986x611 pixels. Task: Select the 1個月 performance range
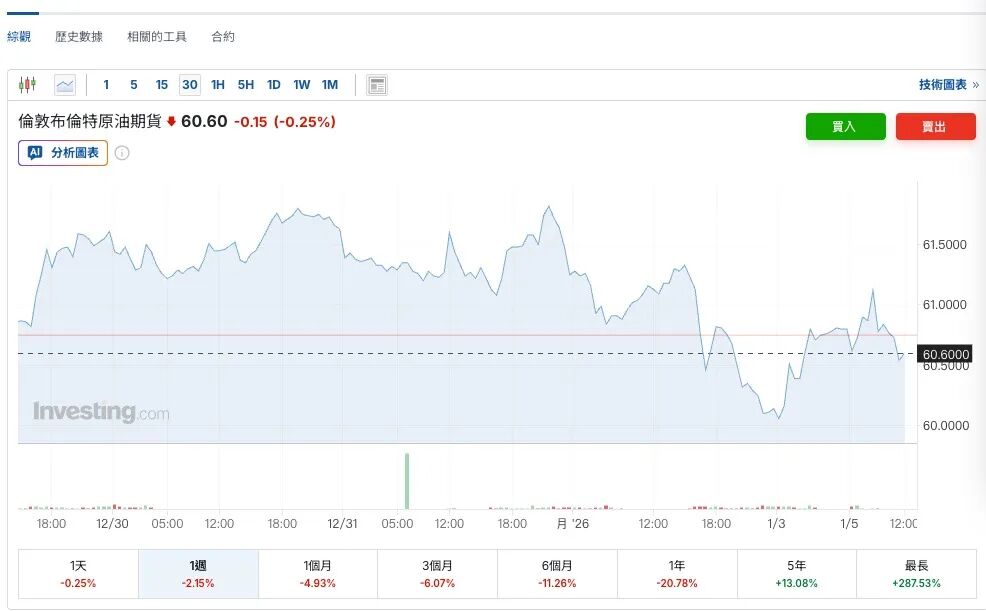(x=318, y=573)
